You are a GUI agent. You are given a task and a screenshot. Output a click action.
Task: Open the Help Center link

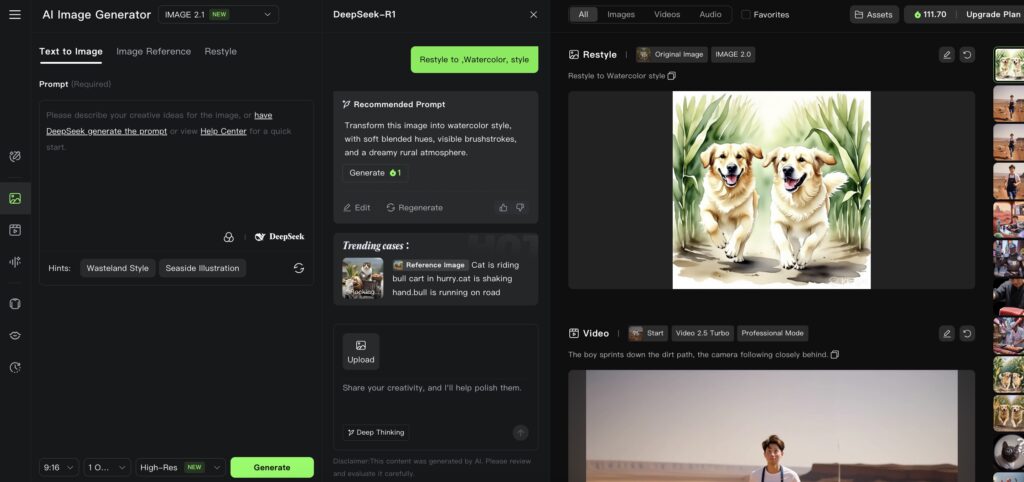point(223,131)
